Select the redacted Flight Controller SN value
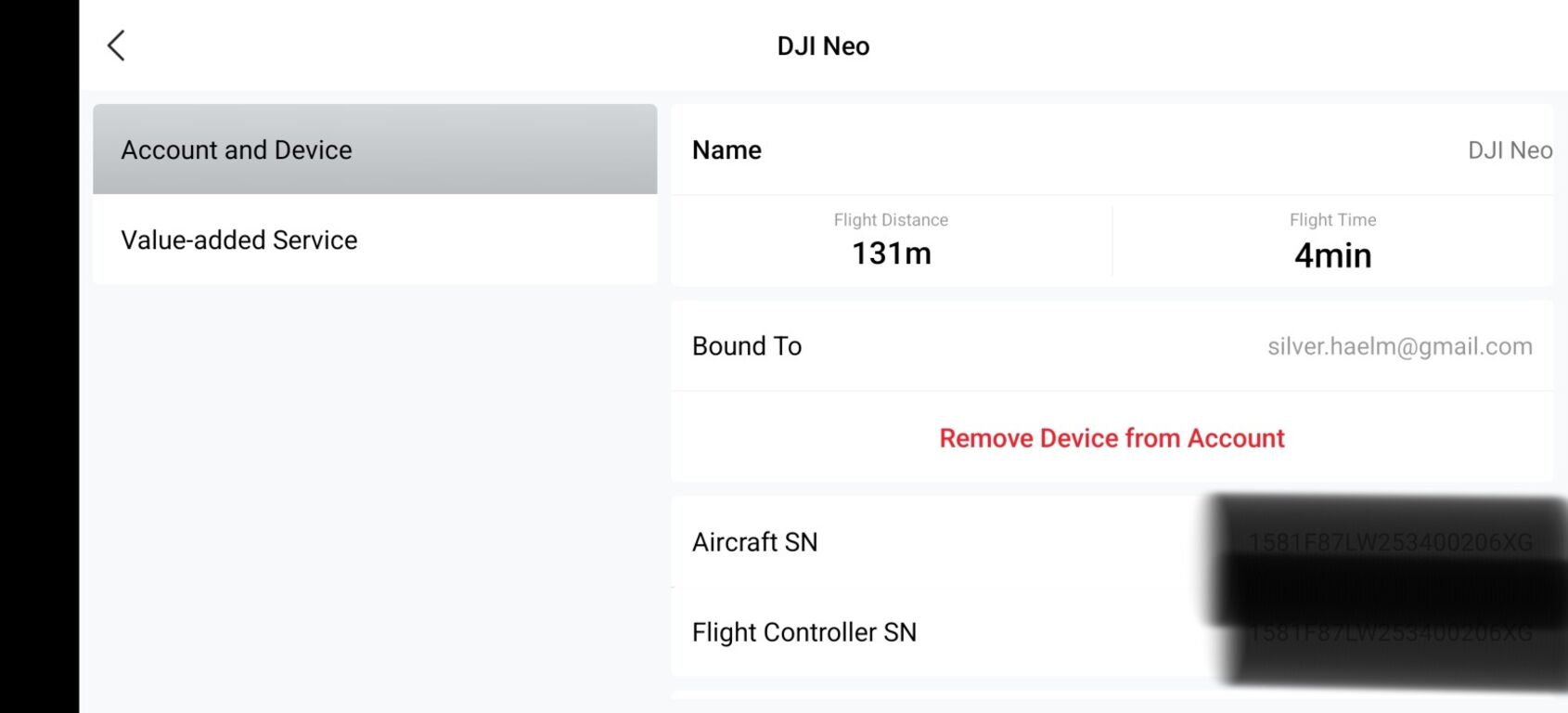 1389,632
